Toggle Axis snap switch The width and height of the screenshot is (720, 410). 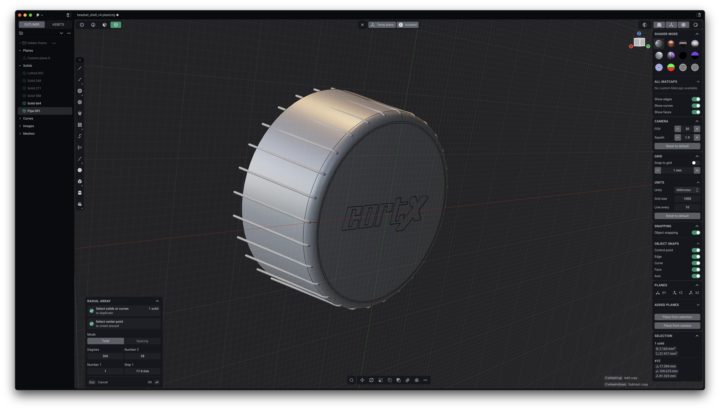click(696, 276)
